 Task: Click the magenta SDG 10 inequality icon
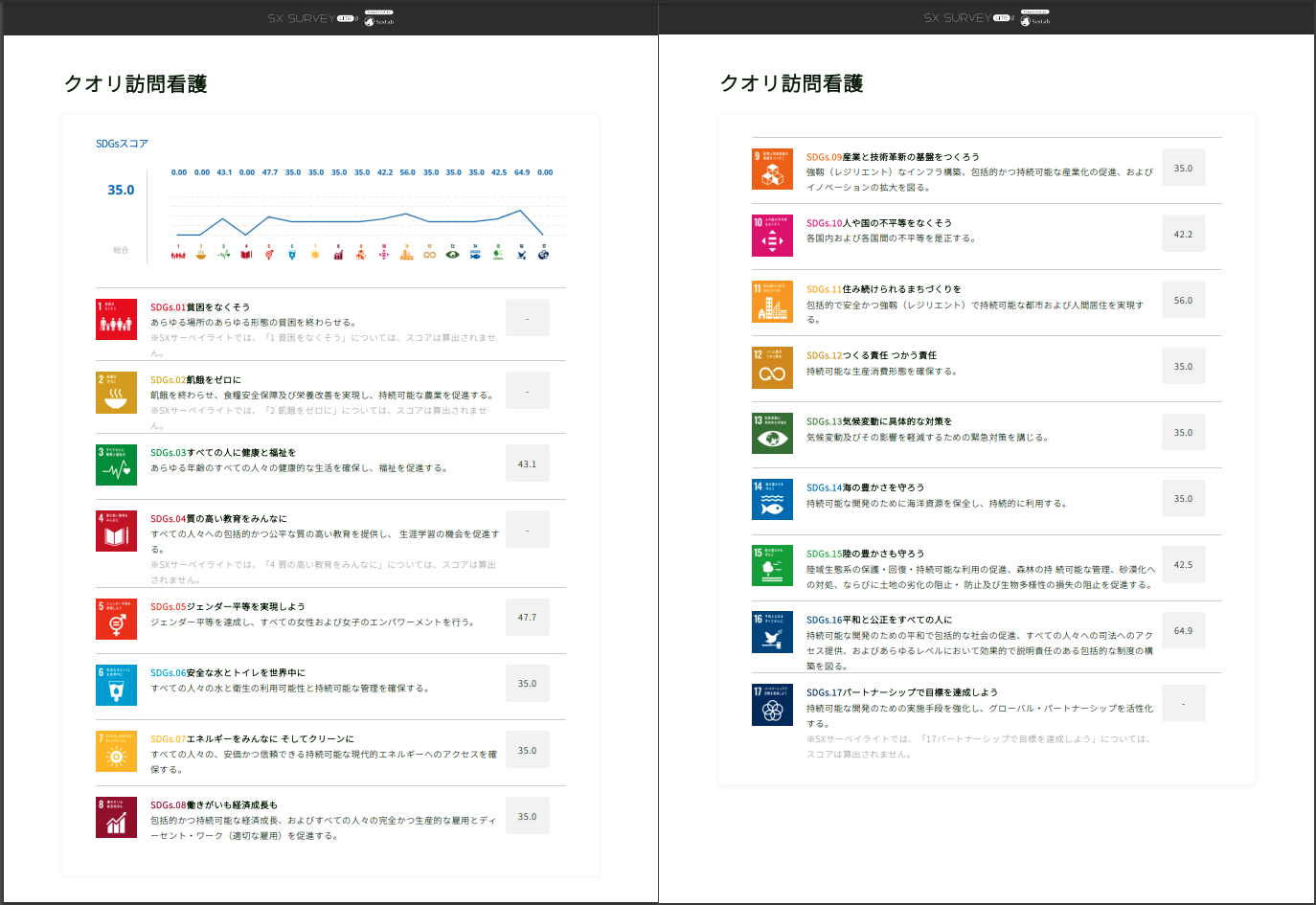(x=772, y=236)
